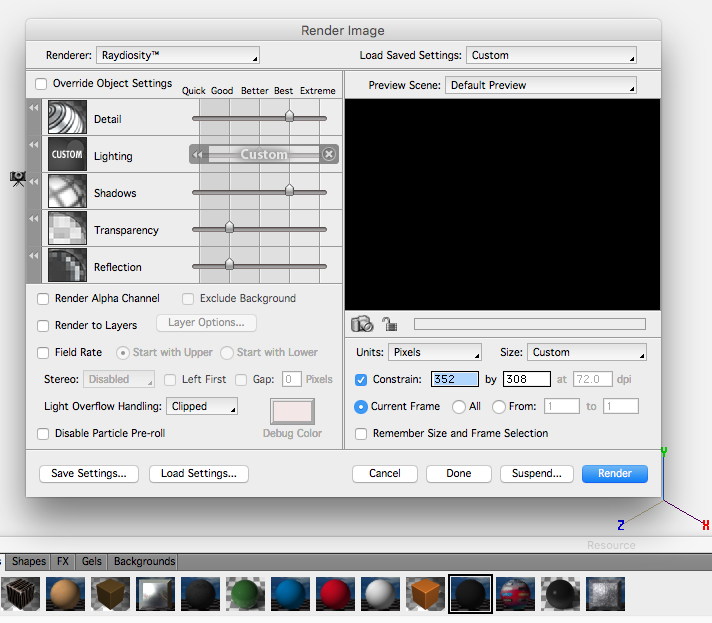
Task: Select the white sphere texture swatch
Action: [x=380, y=594]
